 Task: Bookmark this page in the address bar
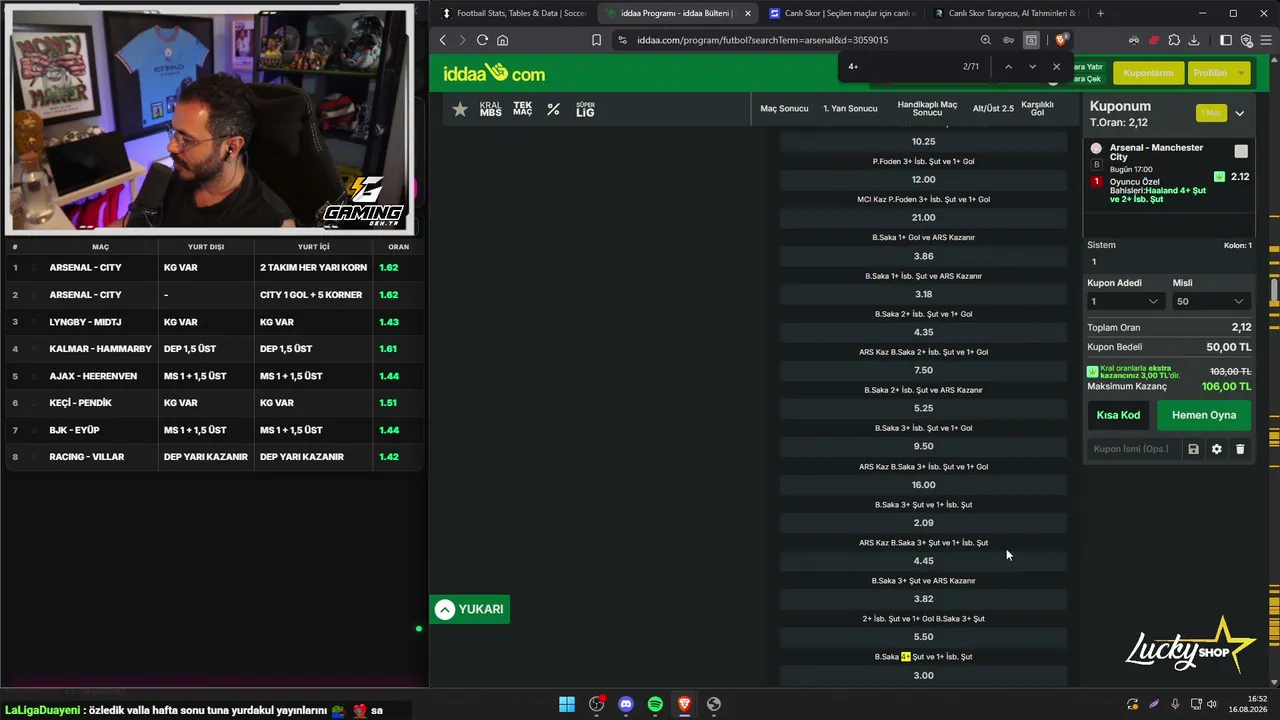596,40
